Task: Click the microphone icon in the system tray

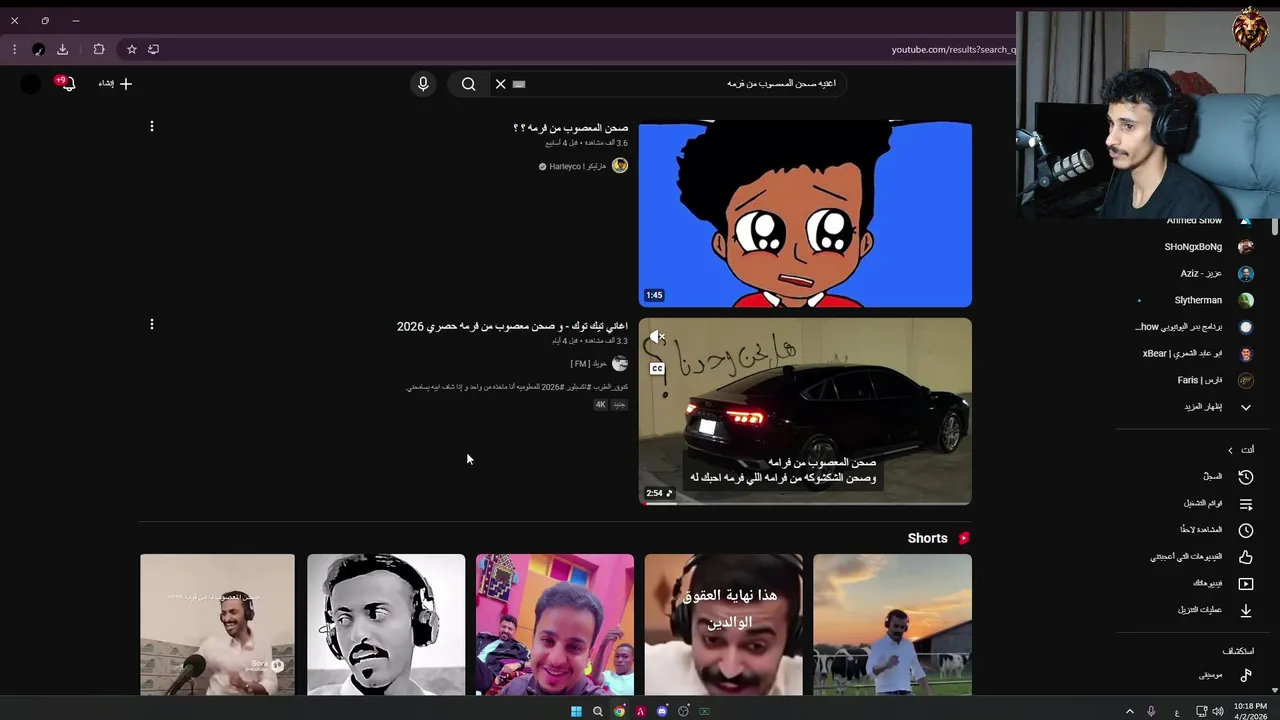Action: [1151, 711]
